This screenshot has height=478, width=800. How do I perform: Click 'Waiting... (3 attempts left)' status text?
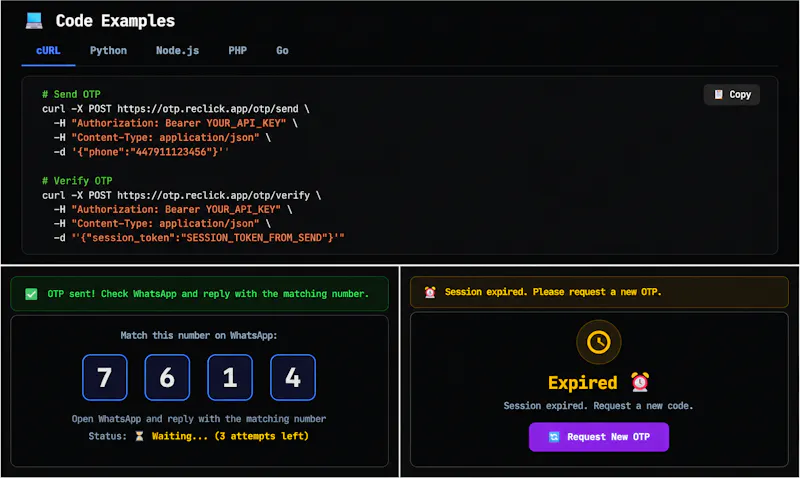click(230, 436)
